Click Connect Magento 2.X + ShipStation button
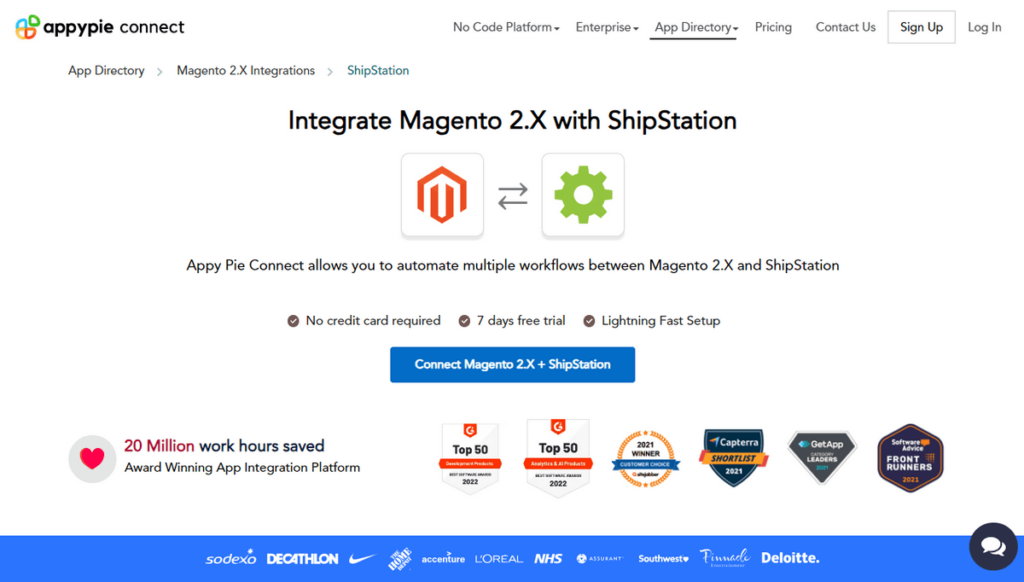Viewport: 1024px width, 582px height. [512, 364]
